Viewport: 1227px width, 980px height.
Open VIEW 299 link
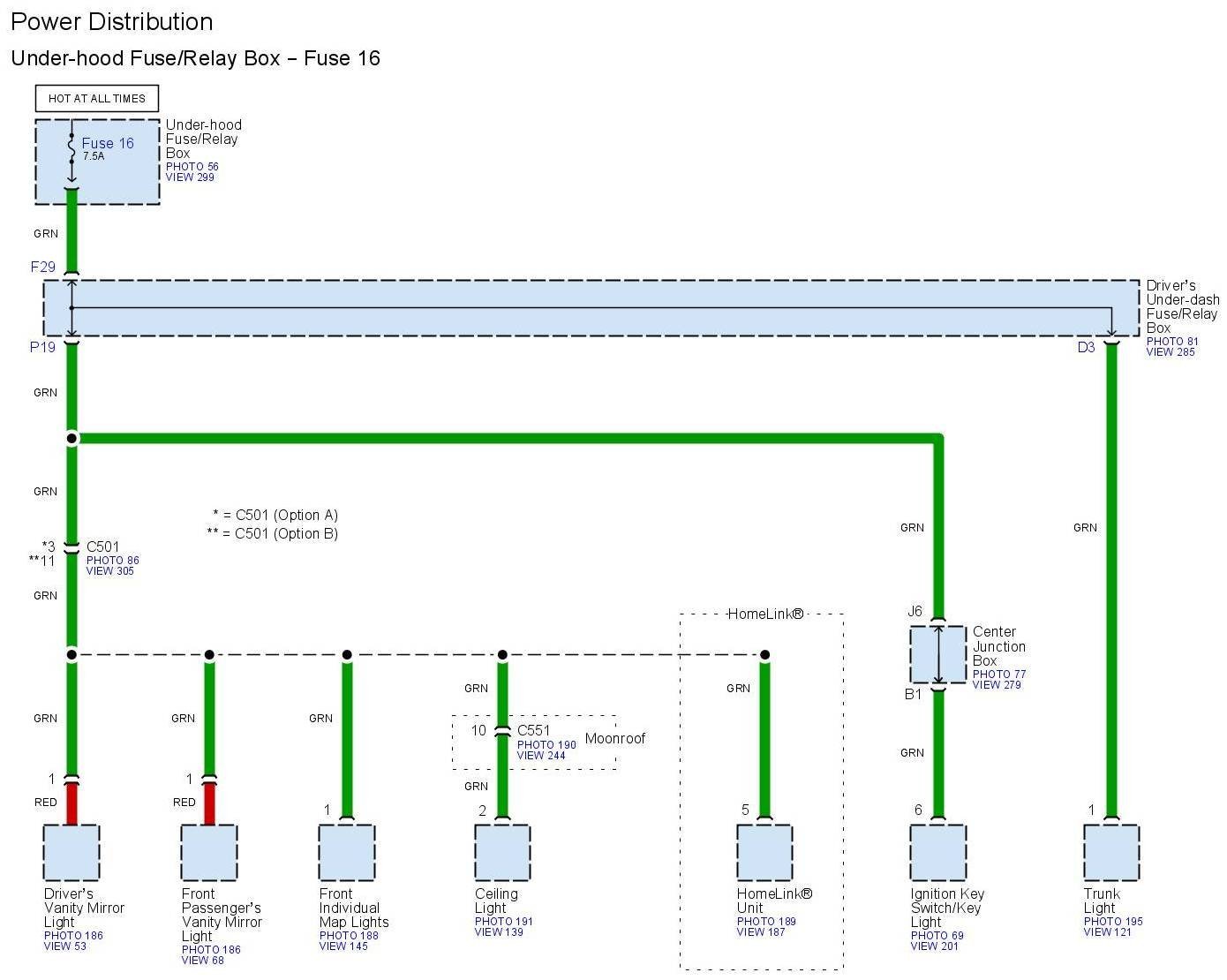(x=189, y=177)
